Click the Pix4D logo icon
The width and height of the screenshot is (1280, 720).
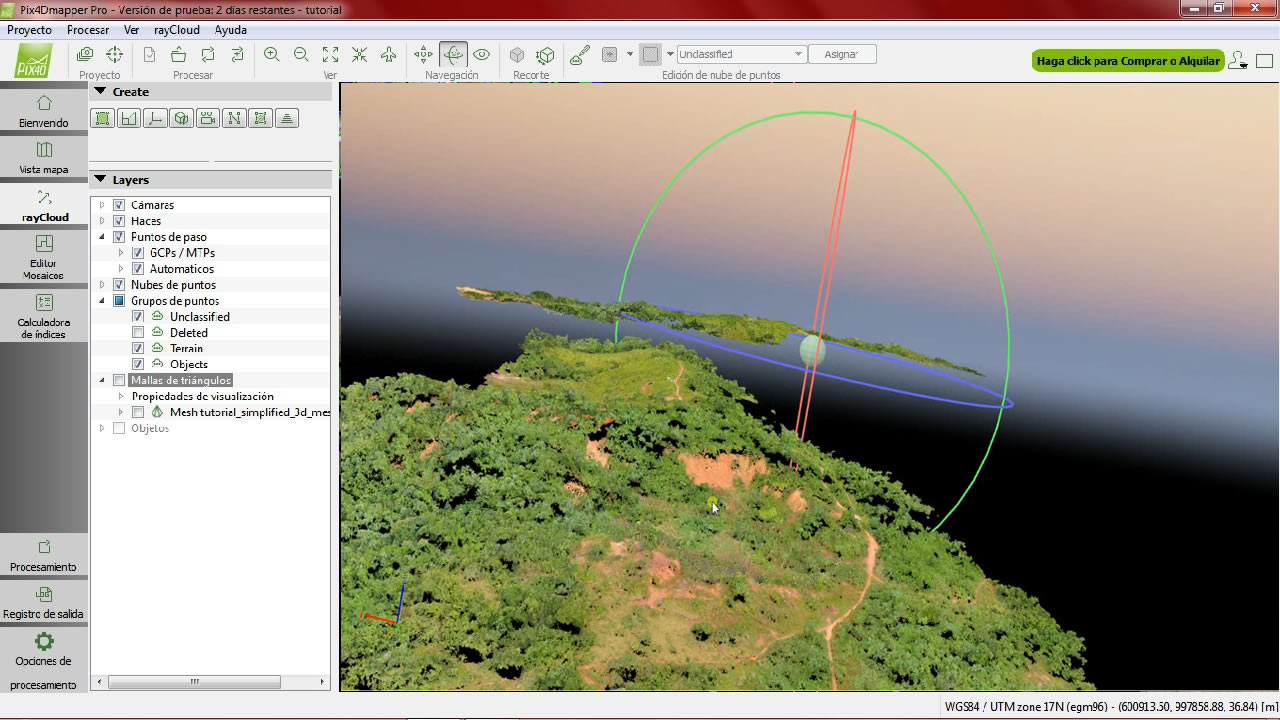pos(34,62)
